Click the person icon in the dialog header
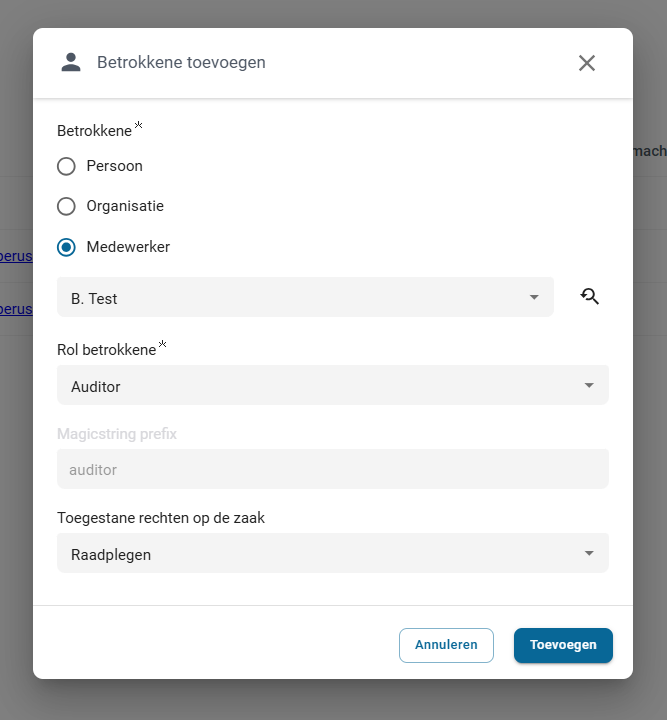The height and width of the screenshot is (720, 667). (71, 62)
